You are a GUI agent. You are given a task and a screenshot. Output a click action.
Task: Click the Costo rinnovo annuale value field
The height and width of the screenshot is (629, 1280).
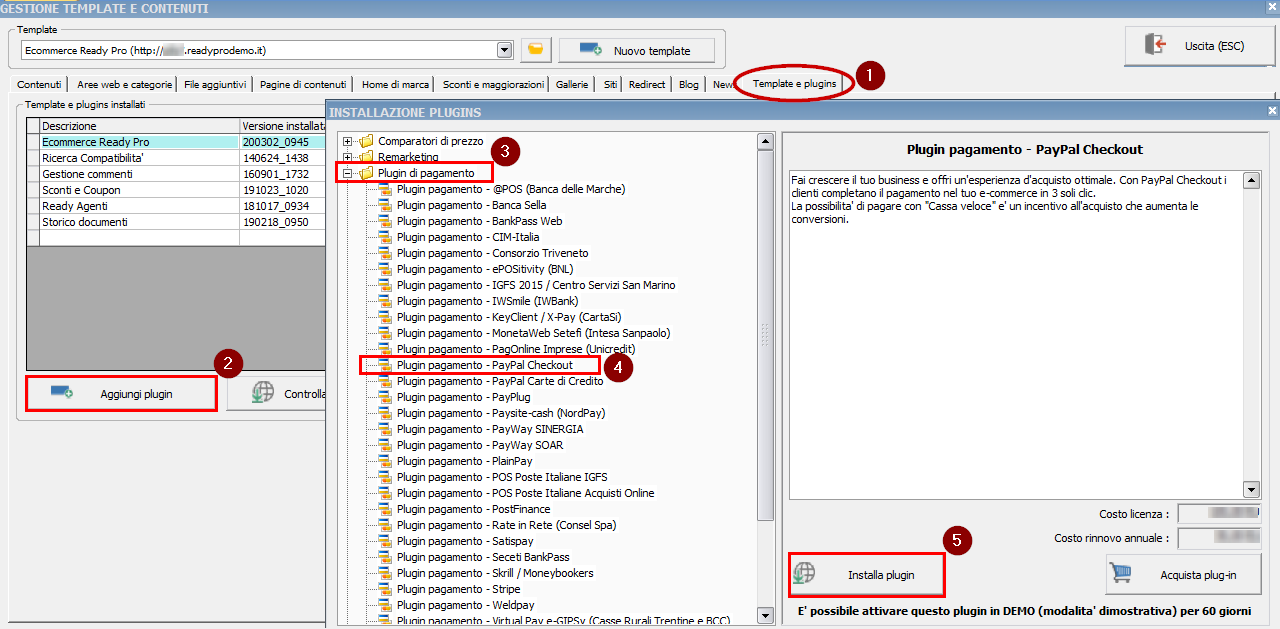point(1220,538)
